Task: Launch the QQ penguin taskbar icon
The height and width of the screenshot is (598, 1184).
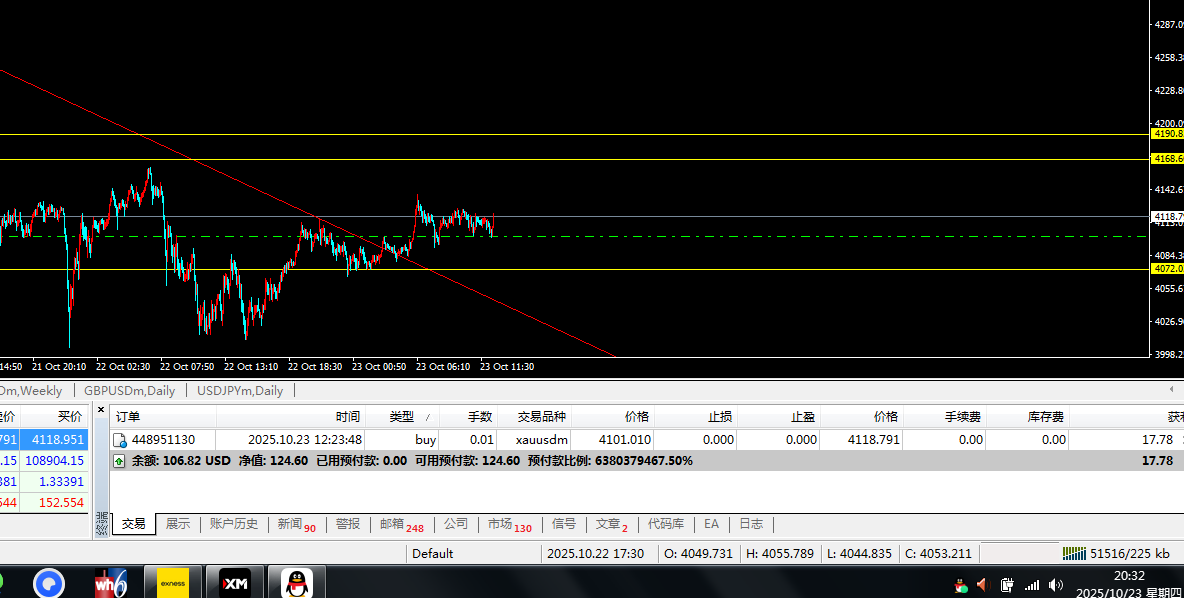Action: (296, 582)
